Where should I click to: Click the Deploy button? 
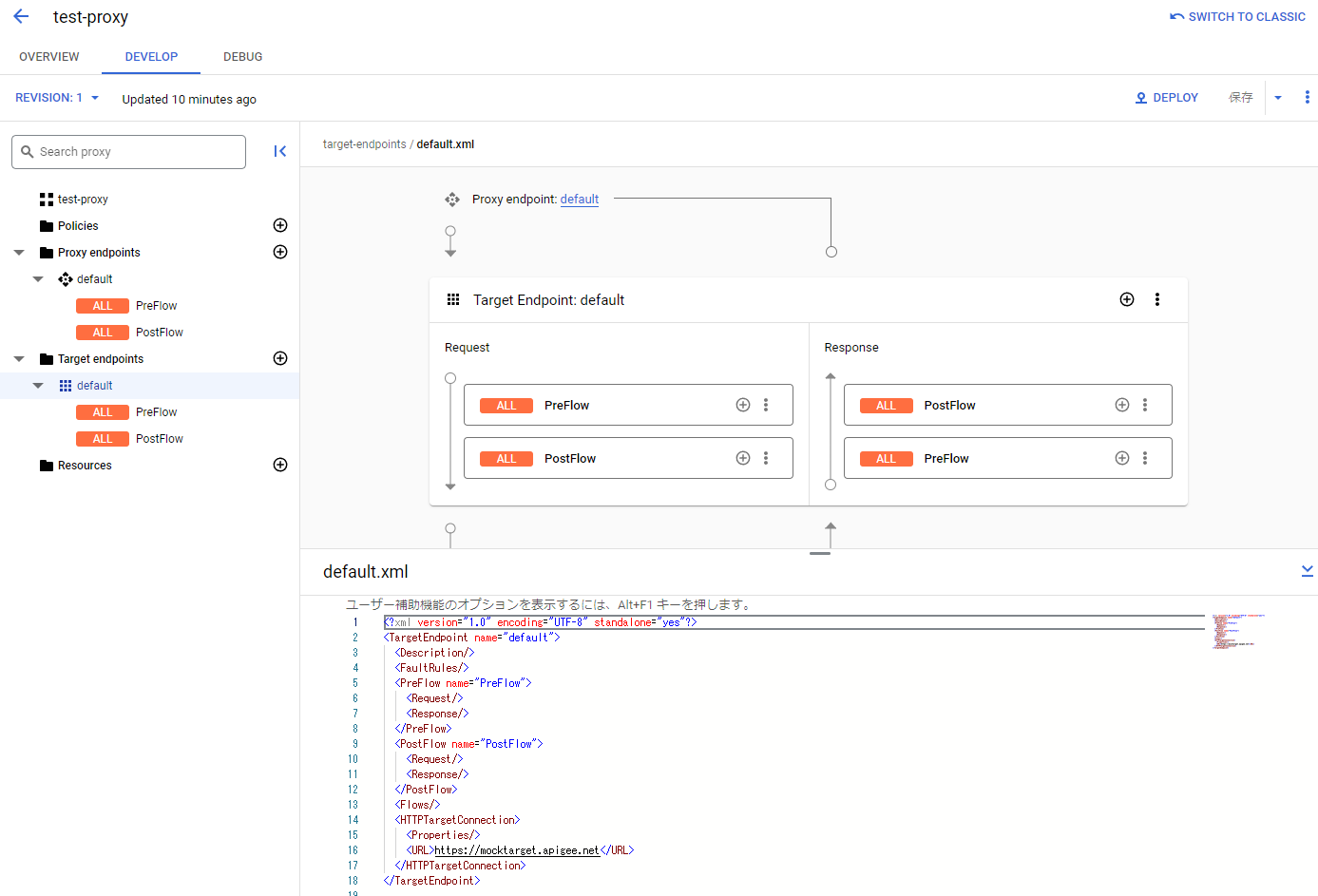pos(1167,98)
